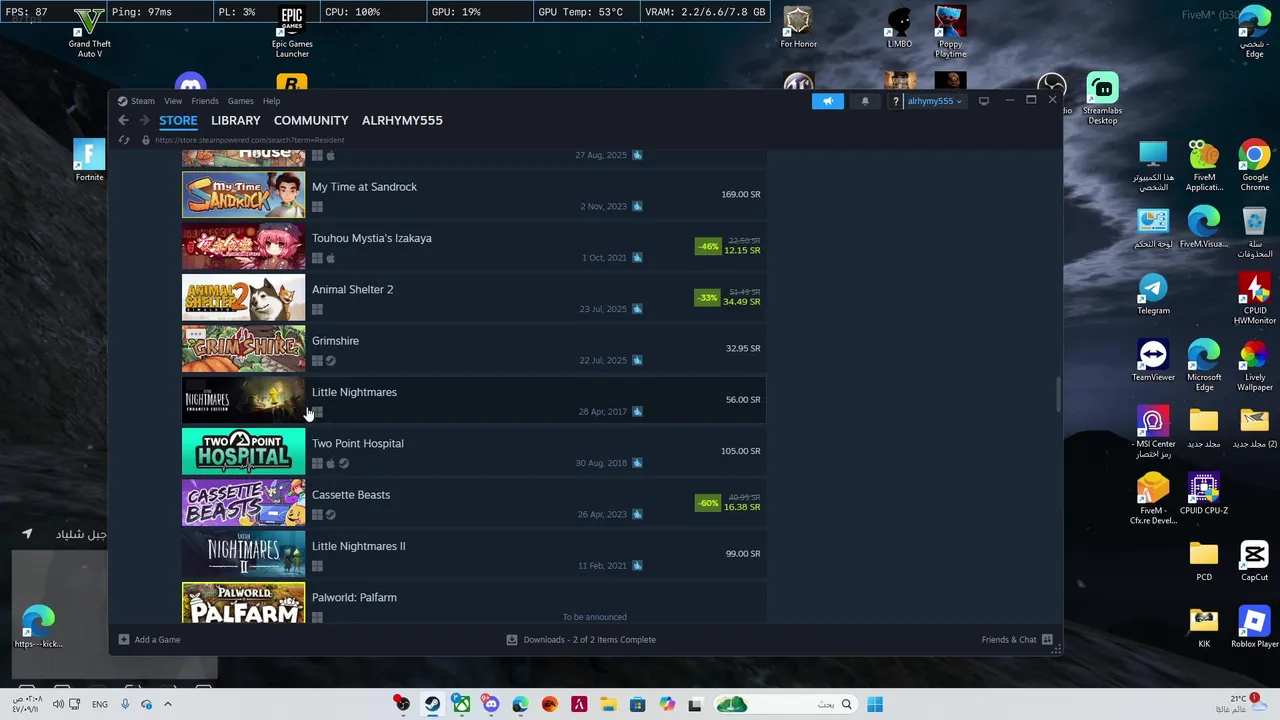Image resolution: width=1280 pixels, height=720 pixels.
Task: Open the CPUID HWMonitor desktop shortcut
Action: [1254, 298]
